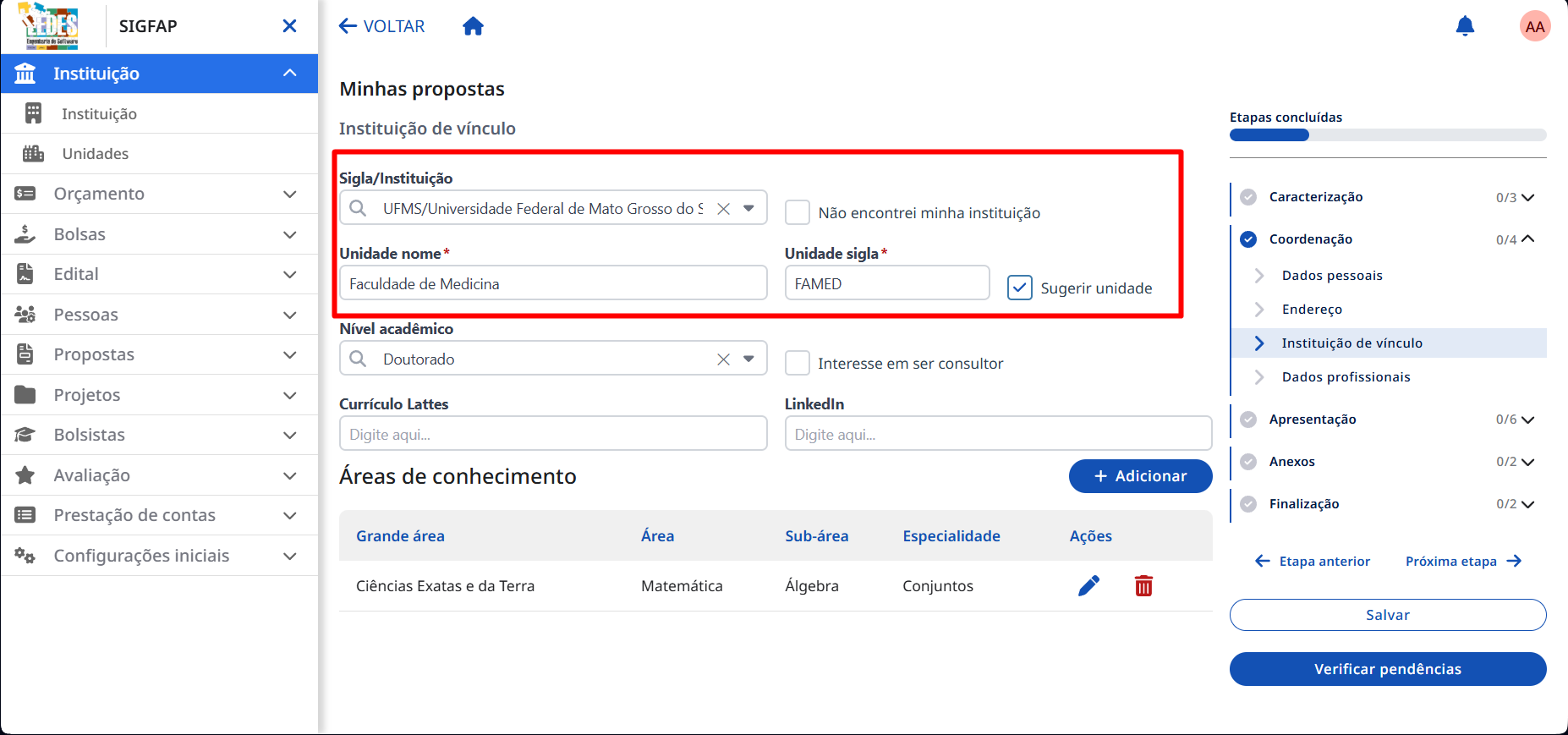Viewport: 1568px width, 735px height.
Task: Uncheck the Sugerir unidade checkbox
Action: coord(1020,288)
